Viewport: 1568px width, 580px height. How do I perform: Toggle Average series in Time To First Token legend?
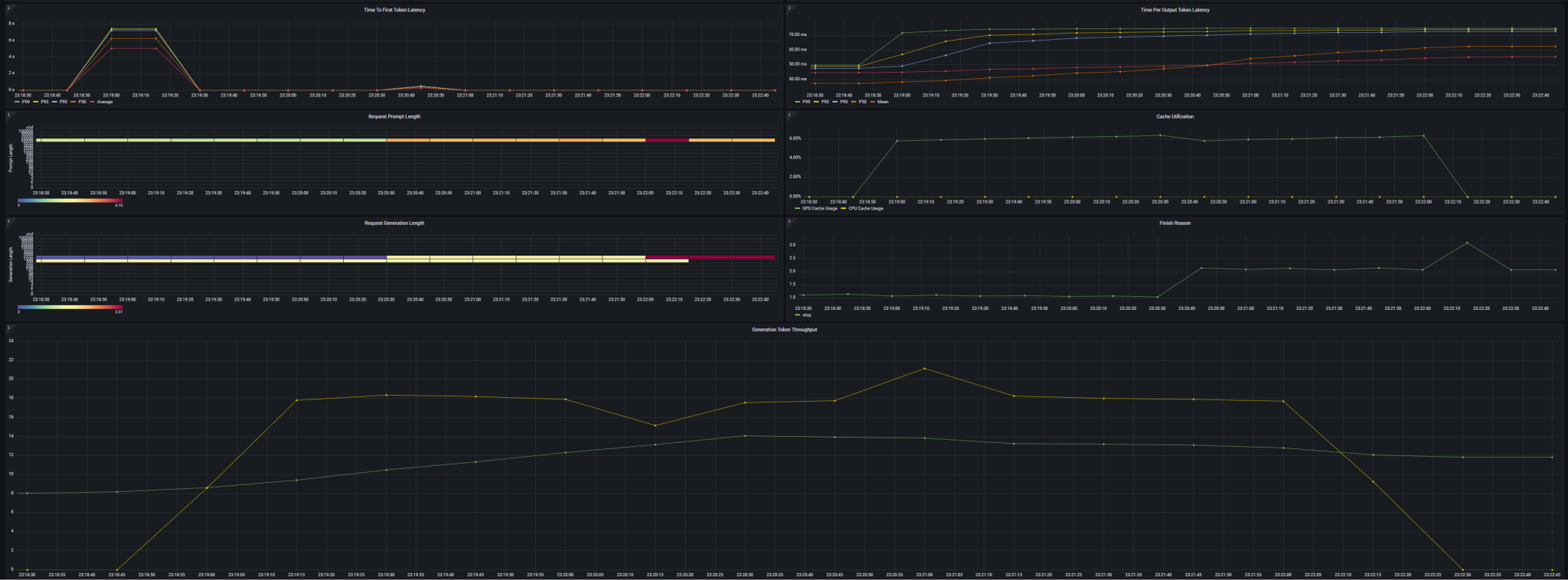pos(104,102)
